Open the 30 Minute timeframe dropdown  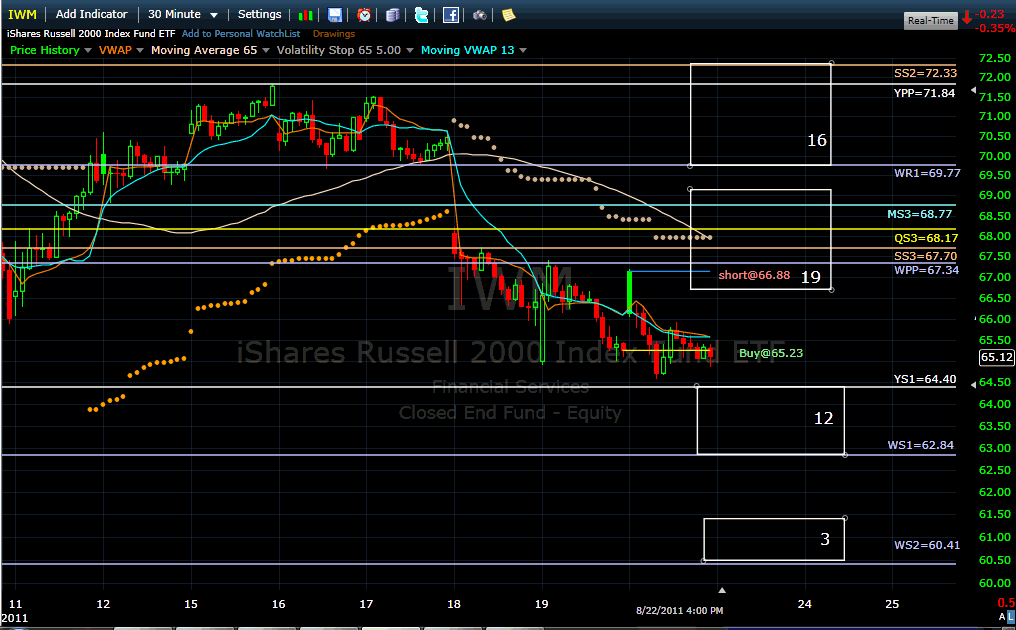(x=183, y=14)
